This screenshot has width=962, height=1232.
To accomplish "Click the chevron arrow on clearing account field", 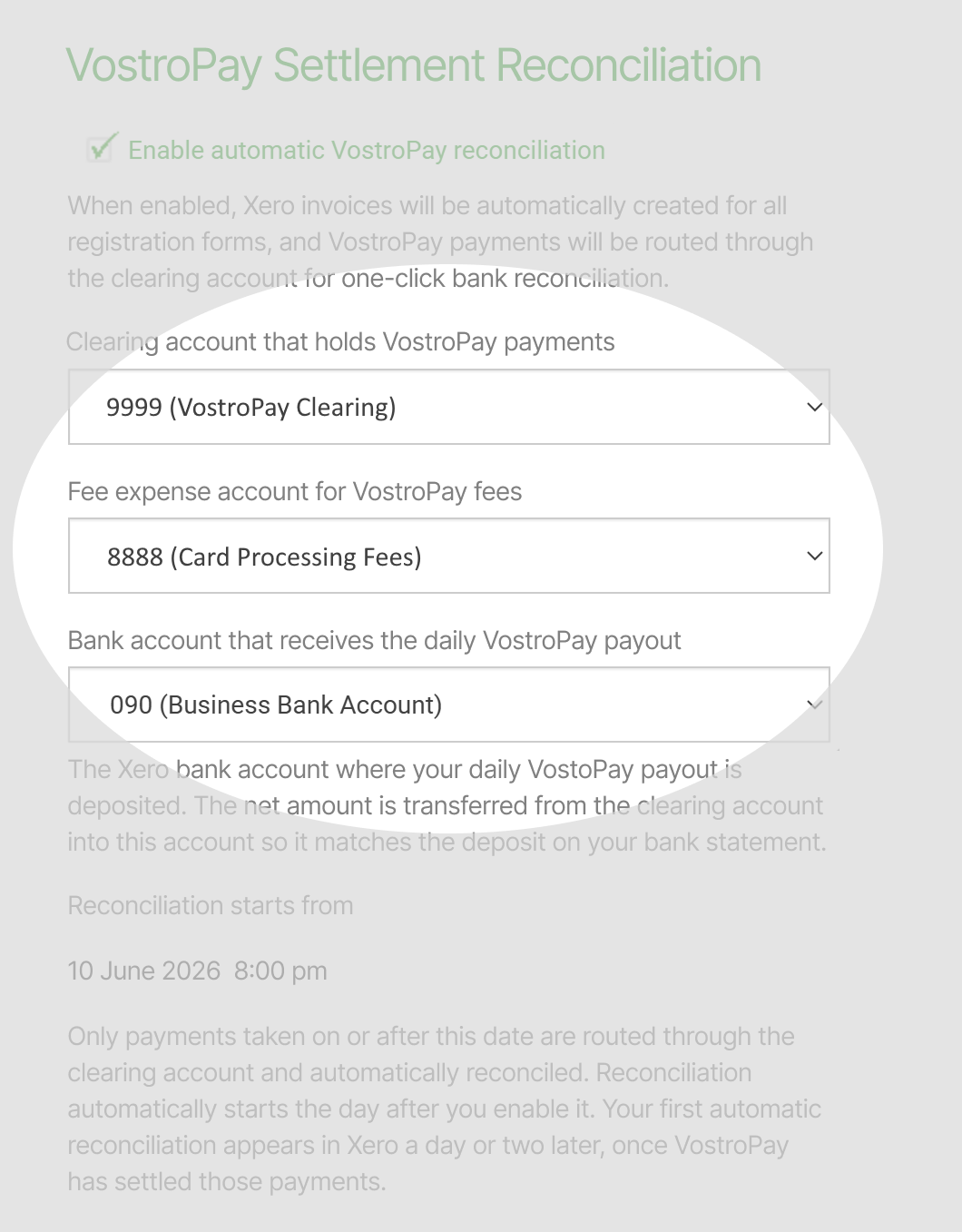I will click(x=814, y=407).
